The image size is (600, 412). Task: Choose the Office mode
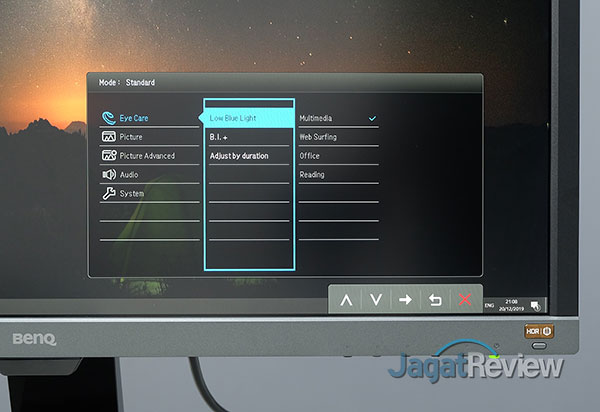(310, 156)
